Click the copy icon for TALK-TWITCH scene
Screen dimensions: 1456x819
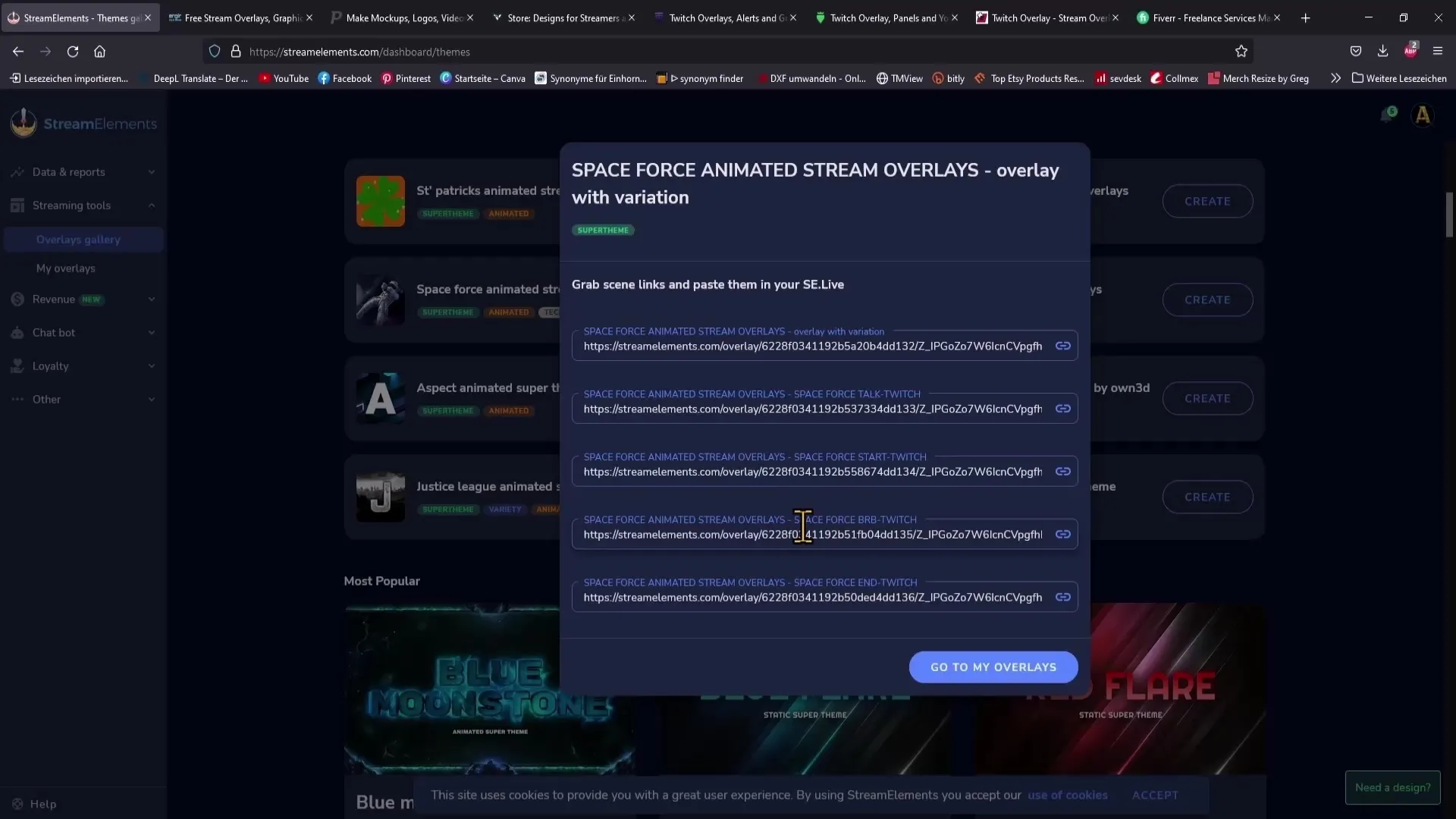point(1063,408)
